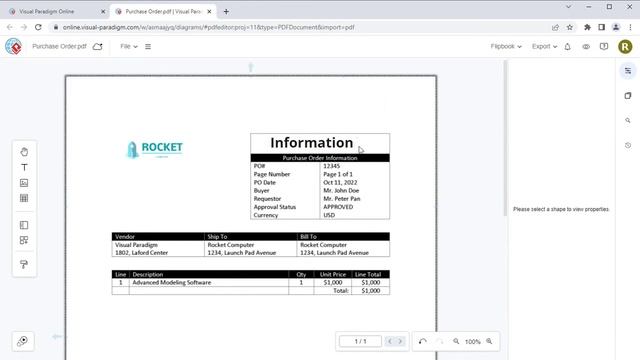Click the Purchase Order Information header
Screen dimensions: 640x360
(320, 158)
